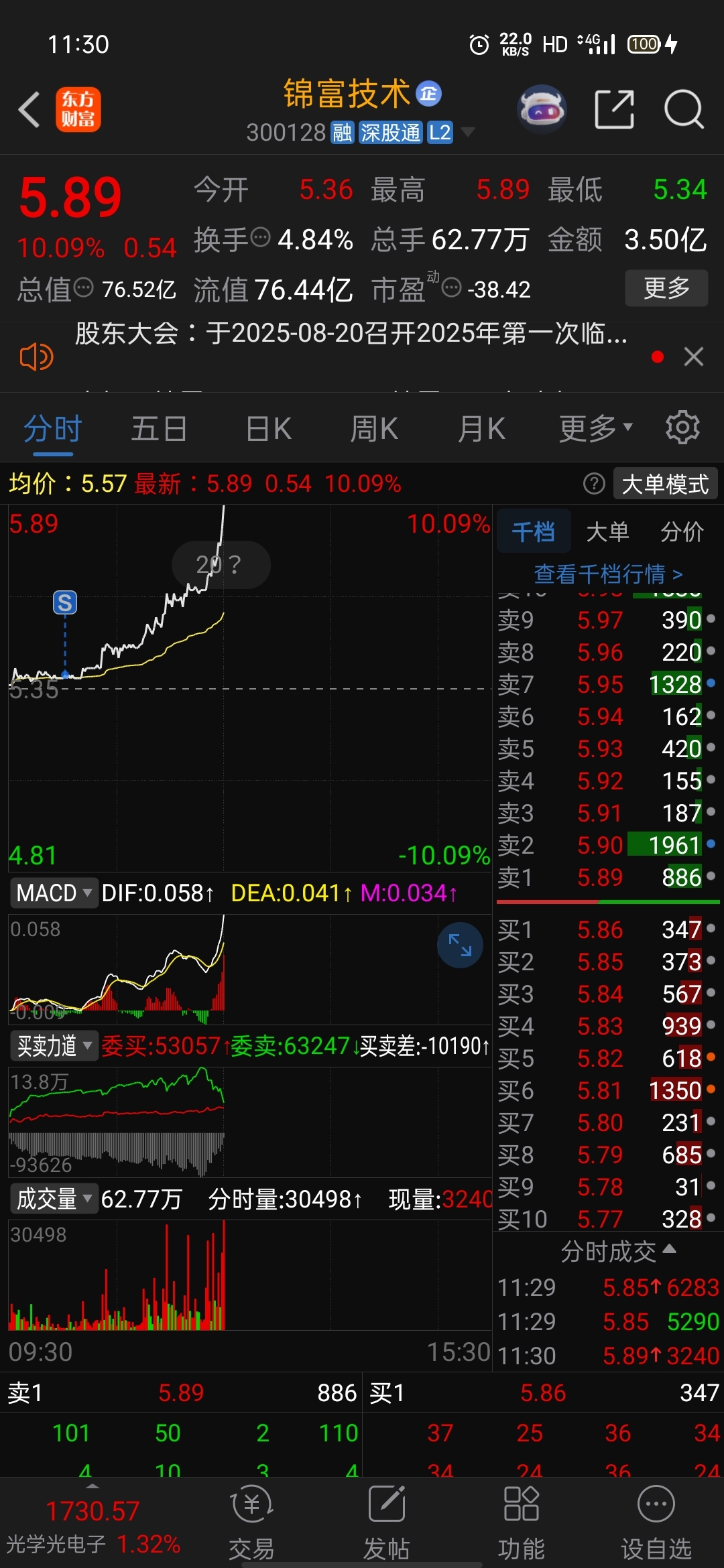This screenshot has width=724, height=1568.
Task: Tap 卖1 row at 5.89 in order book
Action: pyautogui.click(x=608, y=877)
